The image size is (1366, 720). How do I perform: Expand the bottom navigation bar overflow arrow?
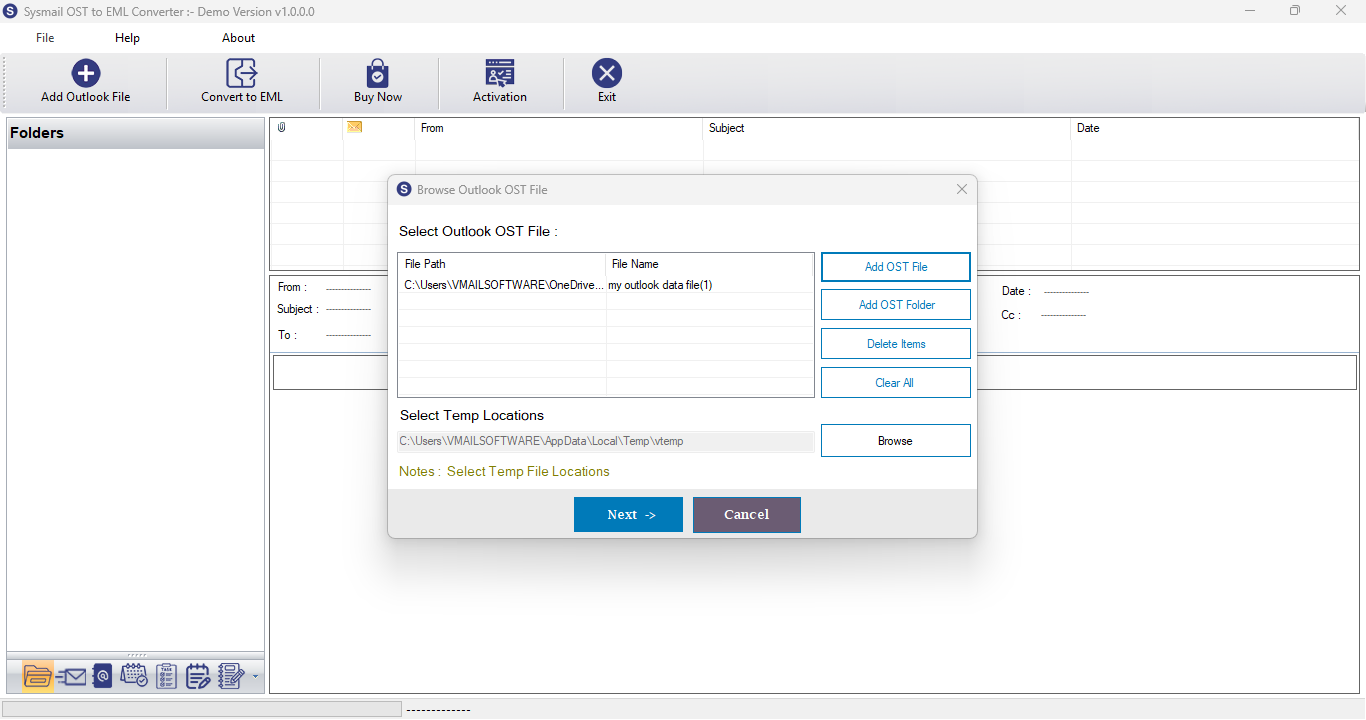pyautogui.click(x=255, y=677)
